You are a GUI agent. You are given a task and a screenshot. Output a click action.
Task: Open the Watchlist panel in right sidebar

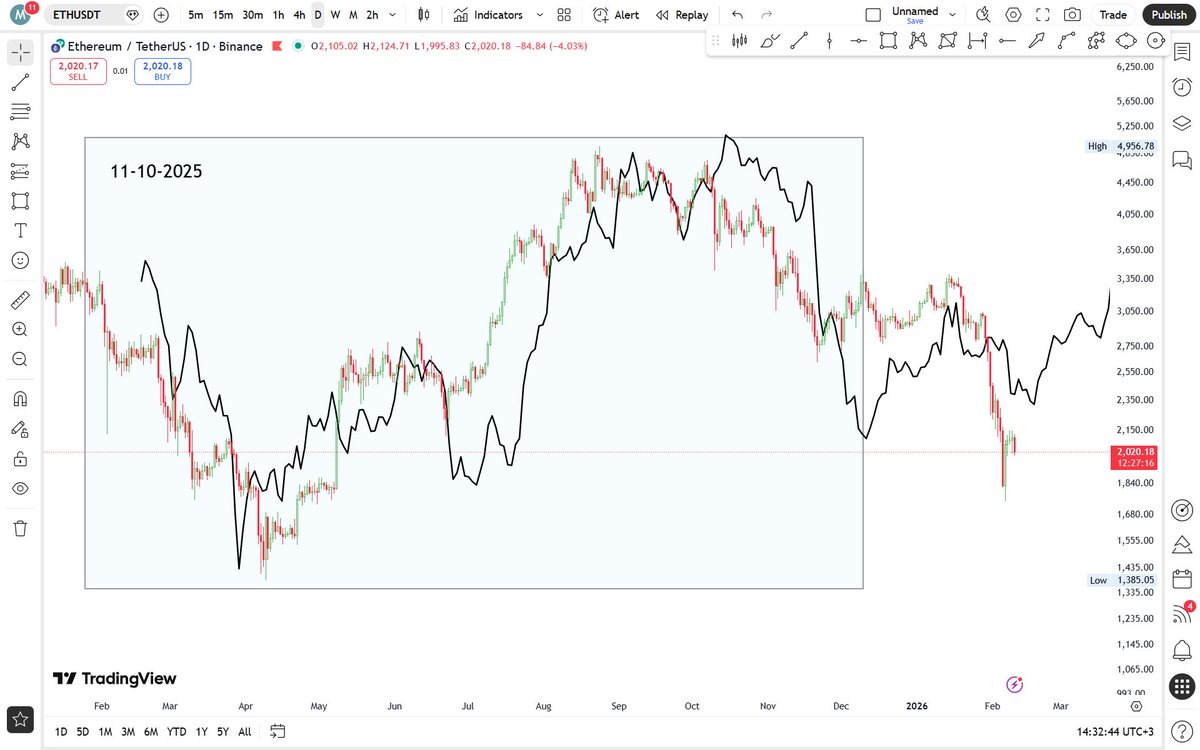pyautogui.click(x=1182, y=54)
